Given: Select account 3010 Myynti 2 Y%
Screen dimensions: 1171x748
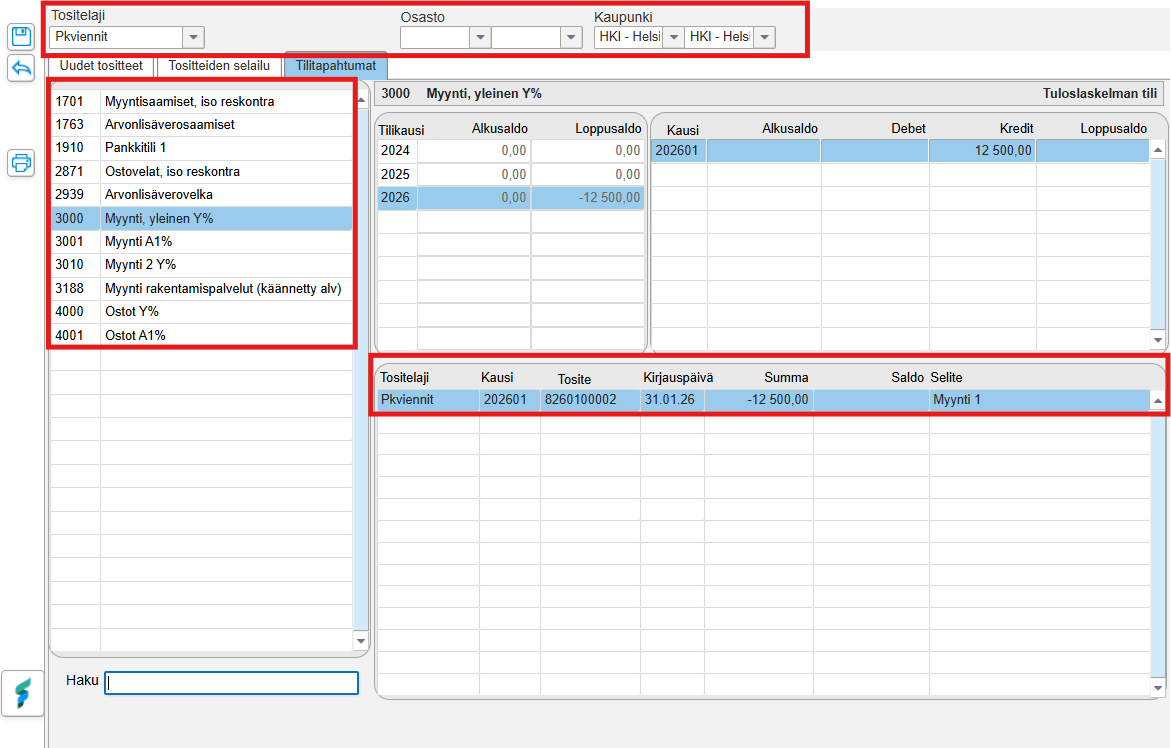Looking at the screenshot, I should [202, 265].
